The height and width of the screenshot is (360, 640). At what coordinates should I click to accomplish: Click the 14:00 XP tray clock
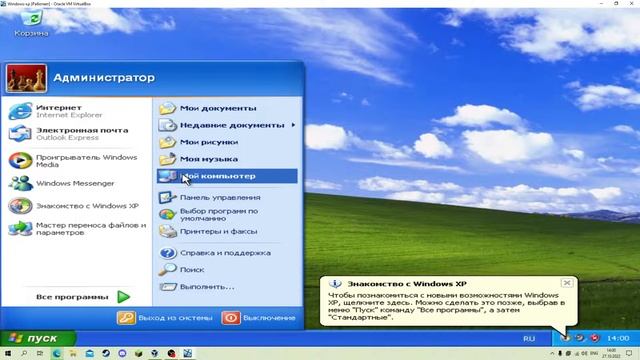tap(618, 338)
